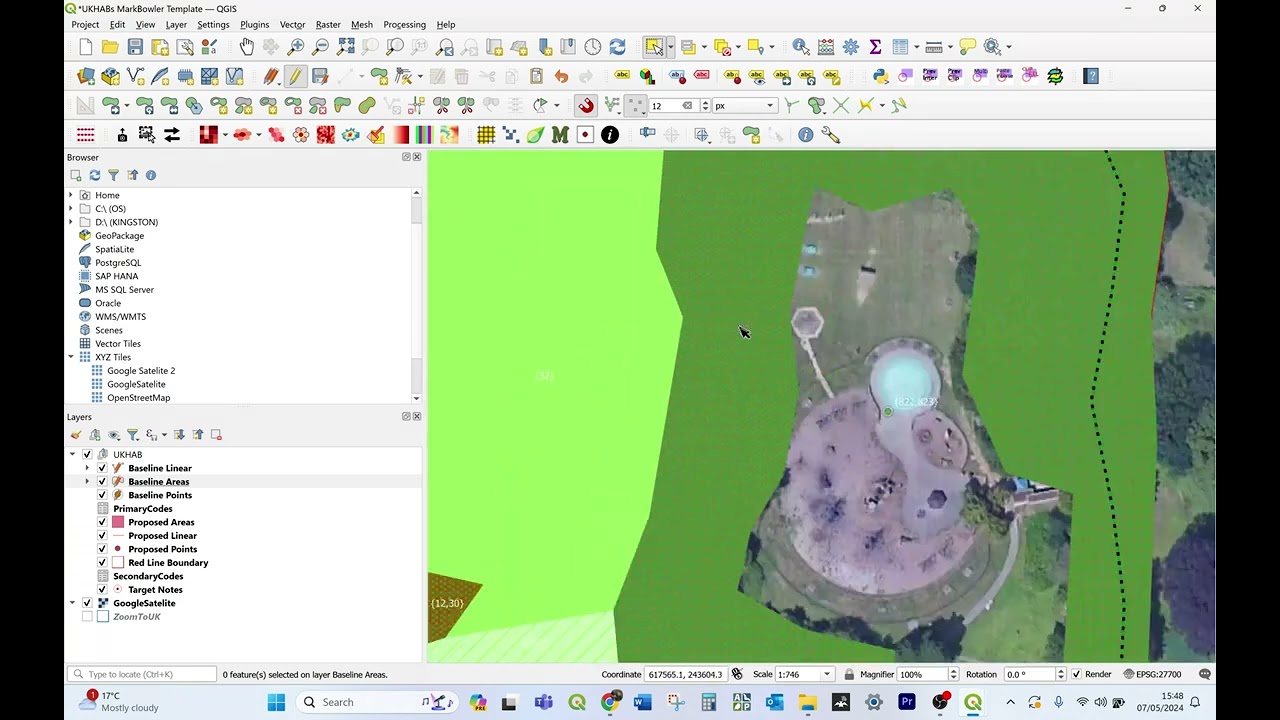This screenshot has width=1280, height=720.
Task: Expand the Baseline Linear layer legend
Action: point(87,468)
